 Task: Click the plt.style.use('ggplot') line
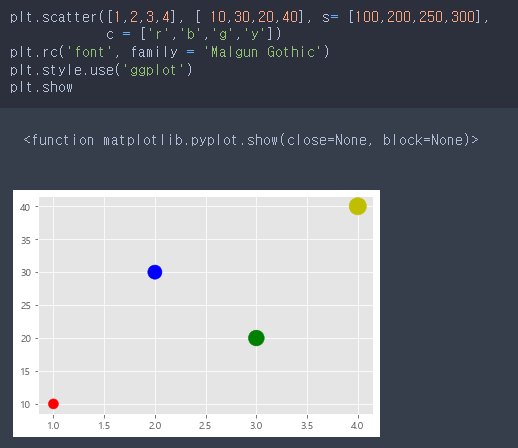101,70
